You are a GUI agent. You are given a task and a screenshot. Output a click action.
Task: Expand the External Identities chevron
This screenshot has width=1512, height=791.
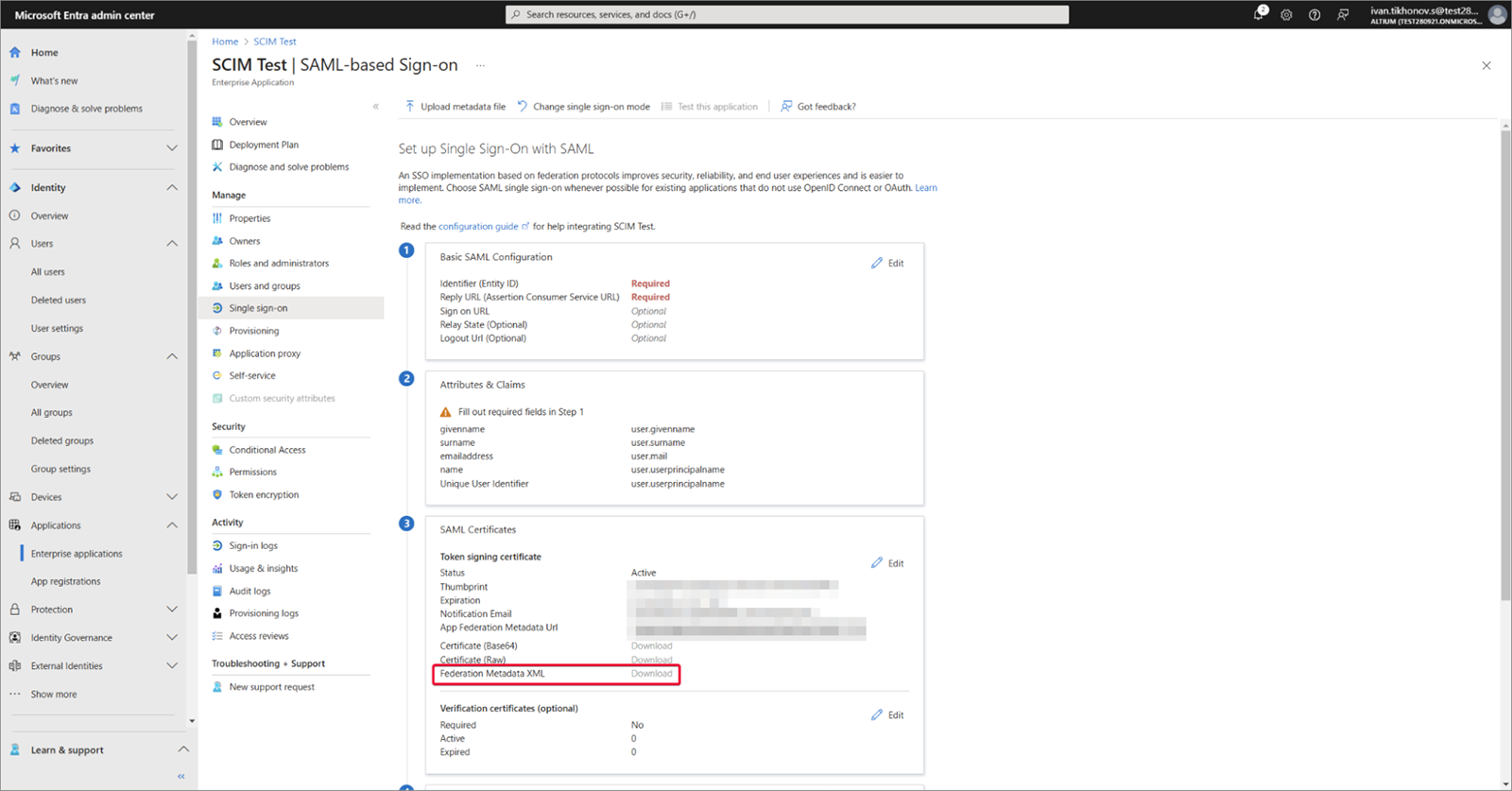pos(172,666)
